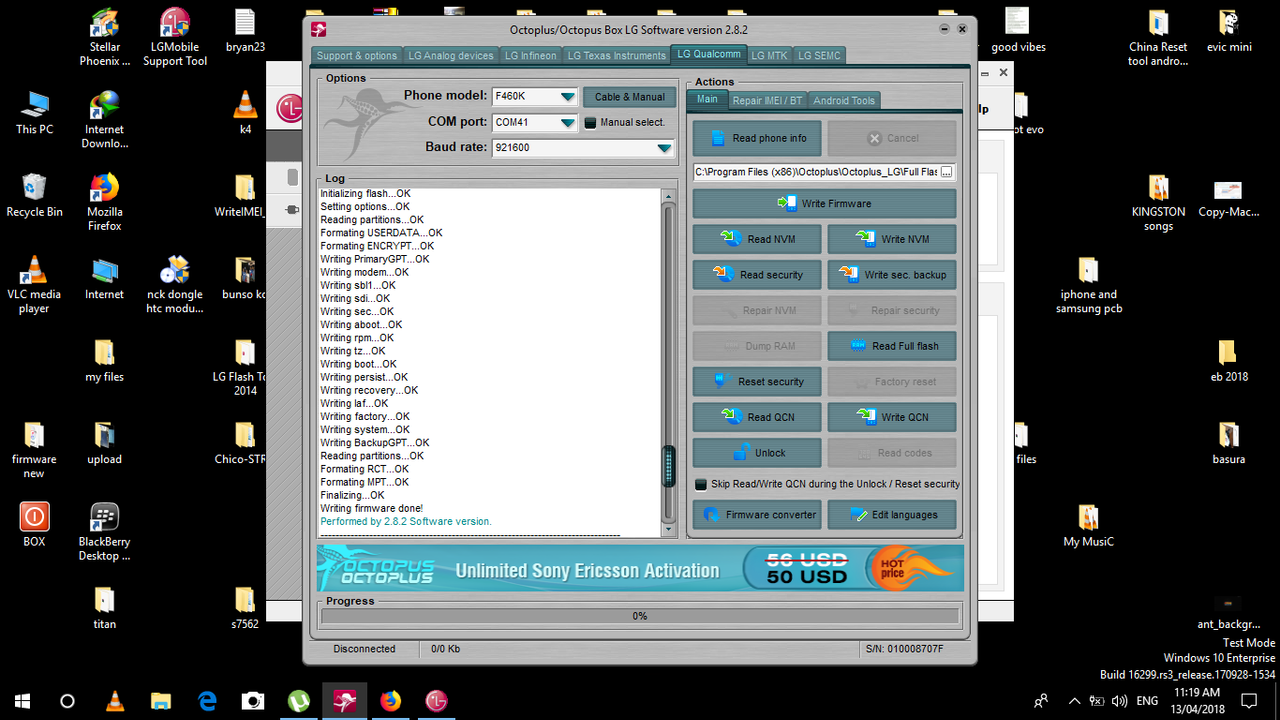The width and height of the screenshot is (1280, 720).
Task: Toggle Manual select checkbox for COM port
Action: 591,123
